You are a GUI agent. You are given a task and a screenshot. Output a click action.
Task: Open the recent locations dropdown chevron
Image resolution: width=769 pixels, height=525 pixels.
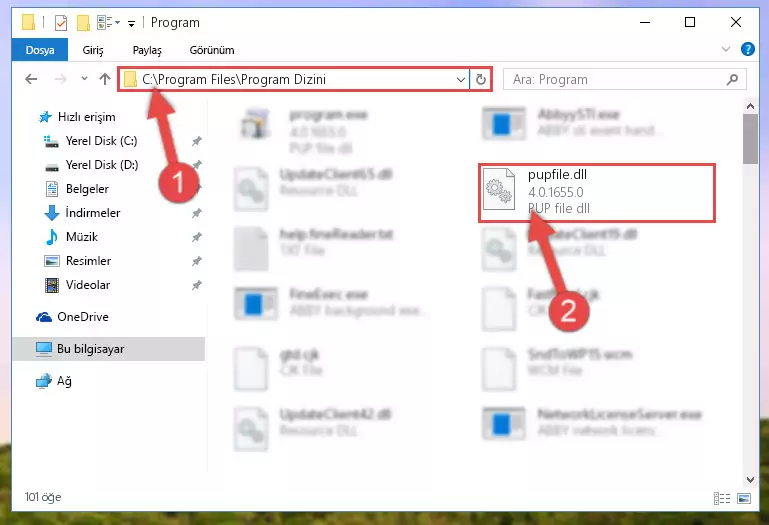tap(84, 79)
